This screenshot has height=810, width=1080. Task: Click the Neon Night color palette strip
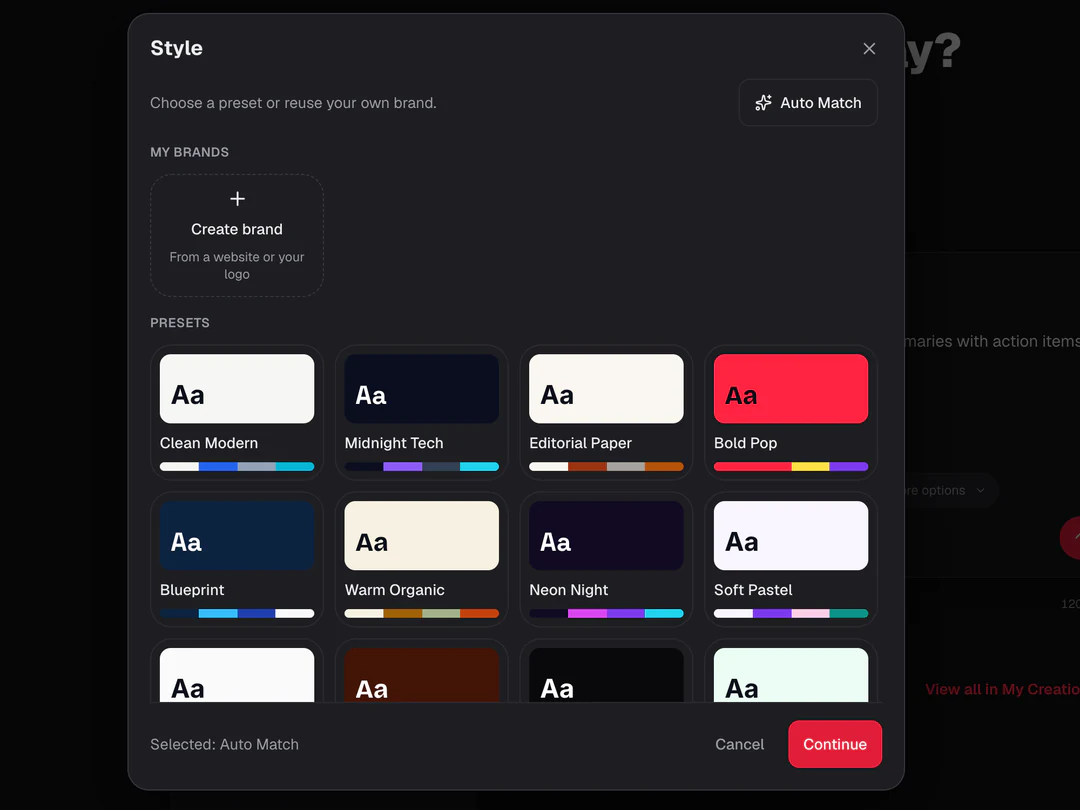pyautogui.click(x=606, y=613)
